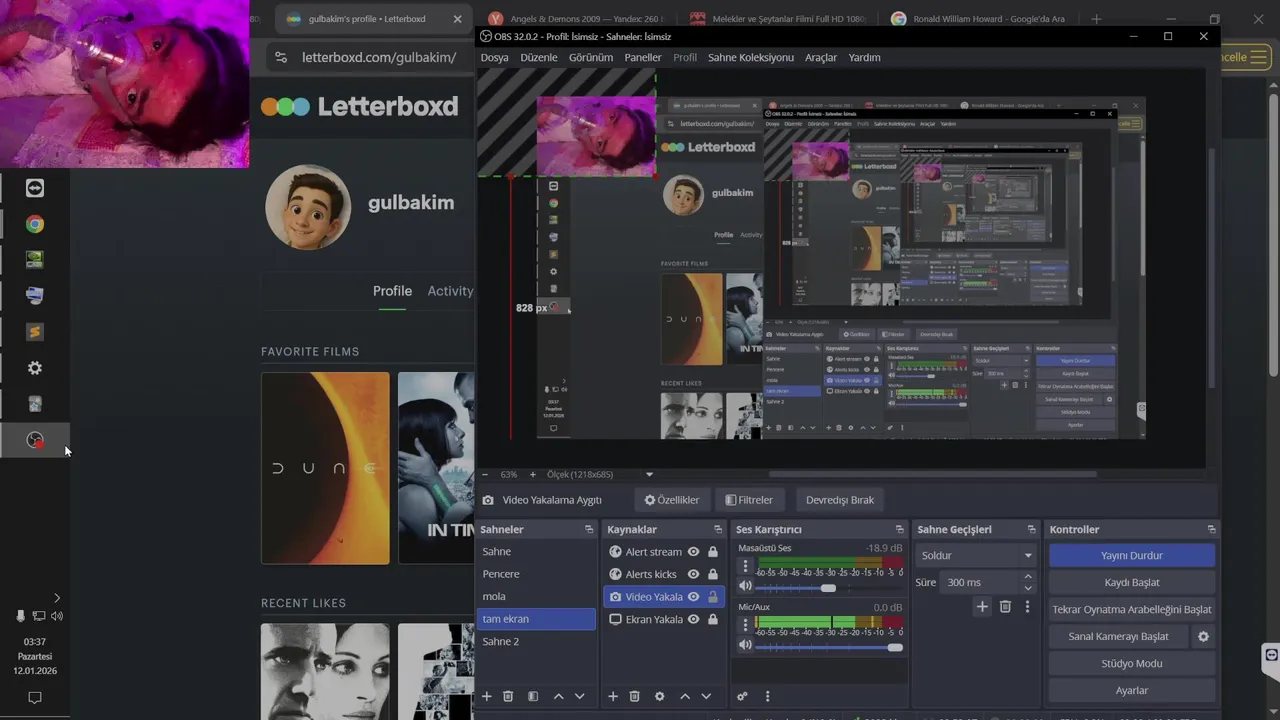Undock the Kontroller panel icon
1280x720 pixels.
coord(1211,529)
